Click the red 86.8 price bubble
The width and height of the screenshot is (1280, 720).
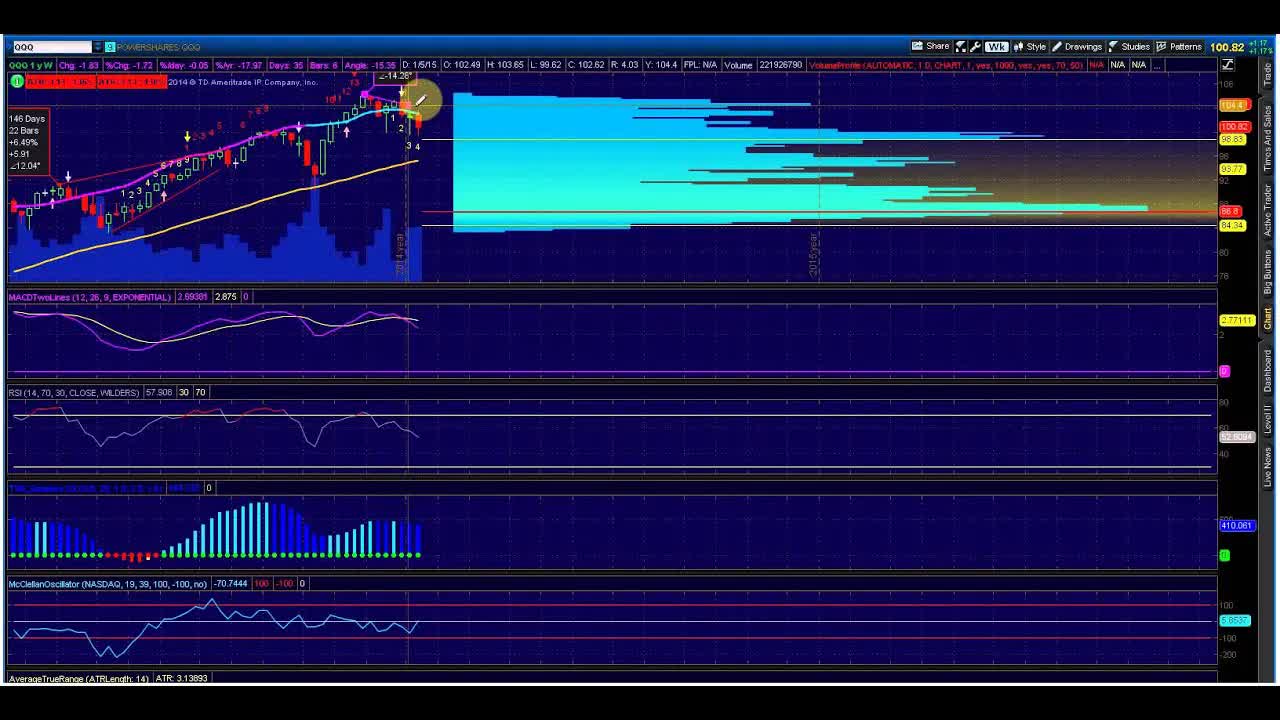coord(1231,212)
